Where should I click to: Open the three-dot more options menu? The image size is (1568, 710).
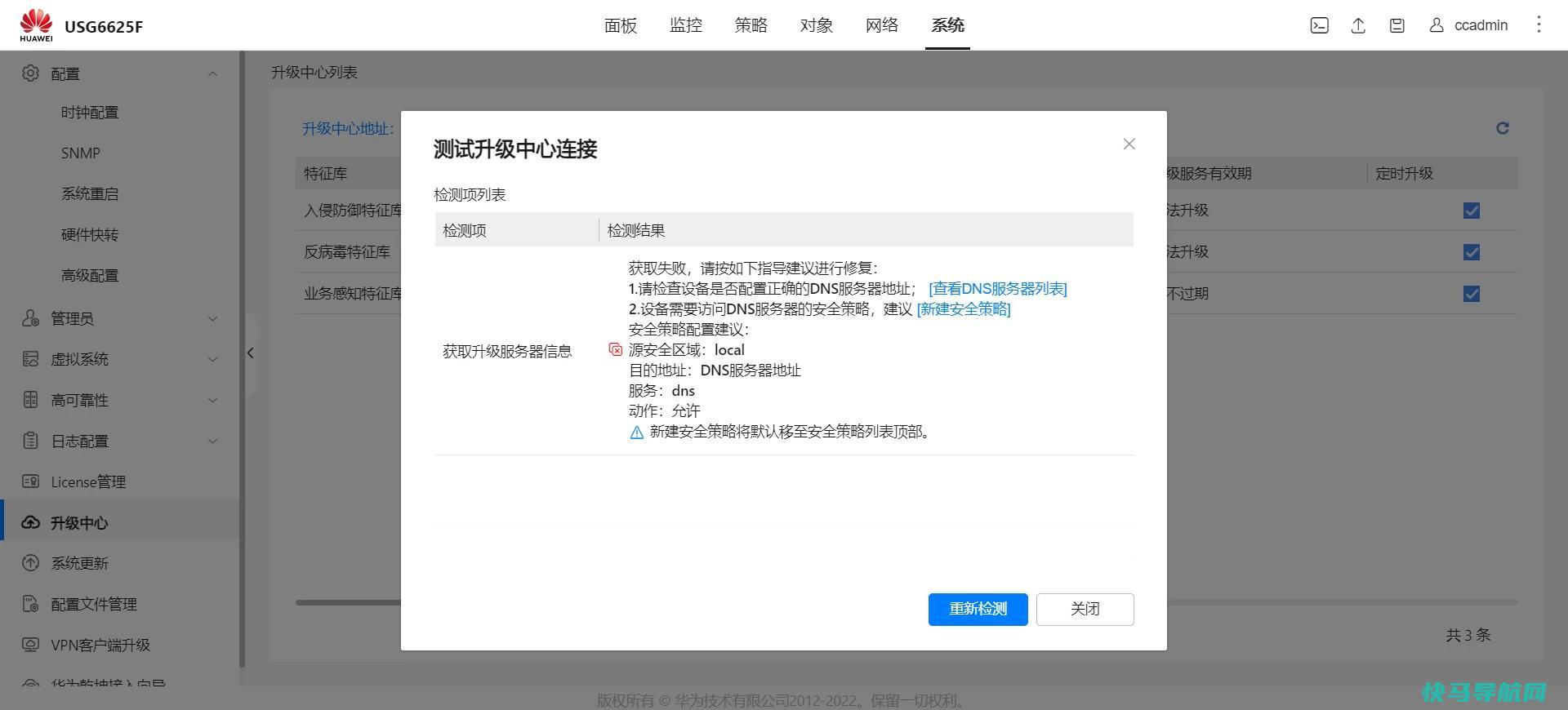[x=1539, y=24]
